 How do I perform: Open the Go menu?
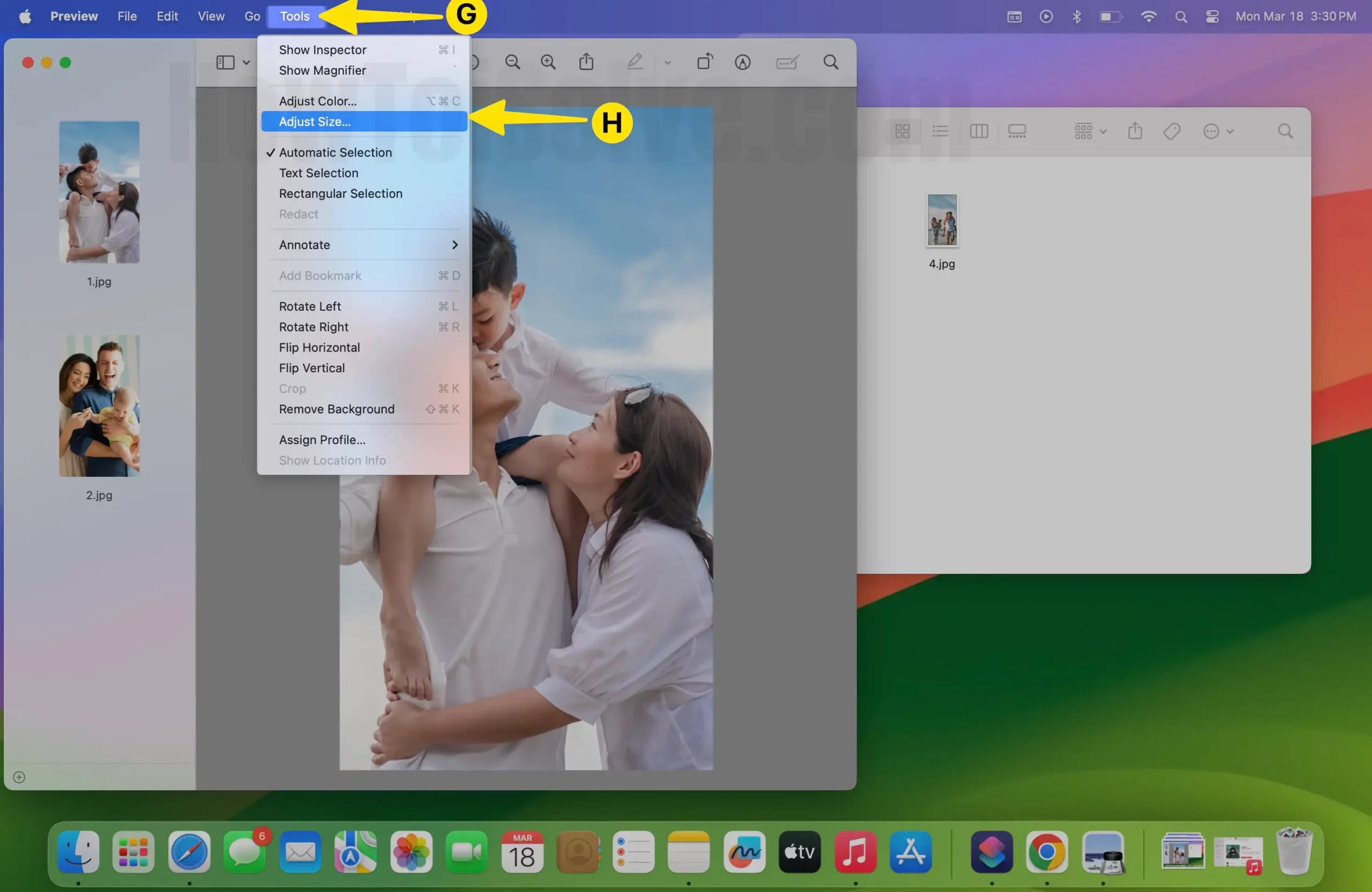252,16
